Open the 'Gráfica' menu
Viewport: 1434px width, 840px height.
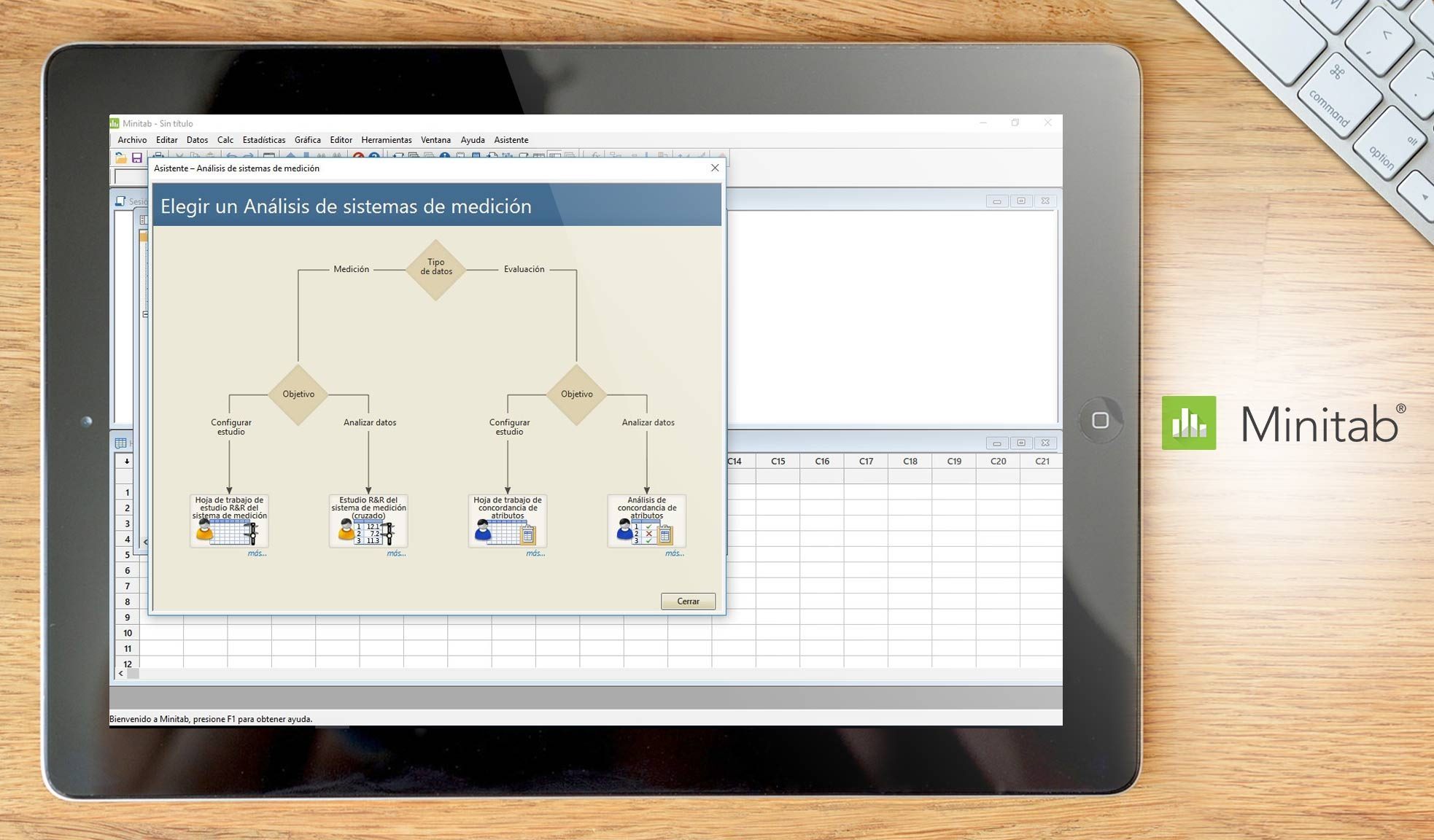tap(306, 139)
